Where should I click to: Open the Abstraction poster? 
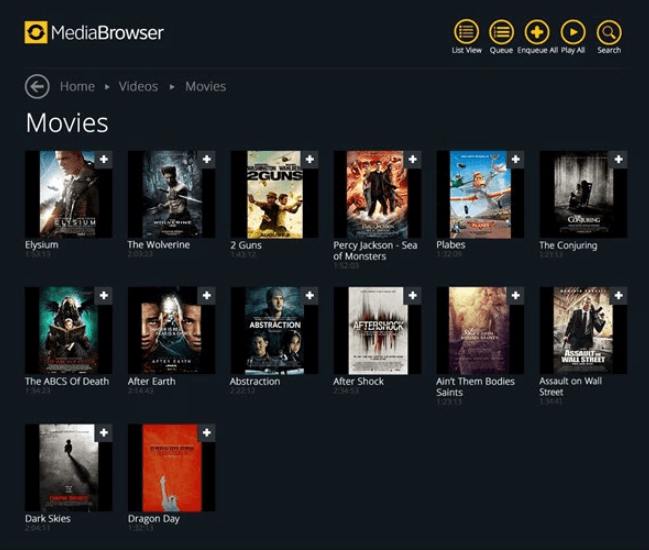274,330
